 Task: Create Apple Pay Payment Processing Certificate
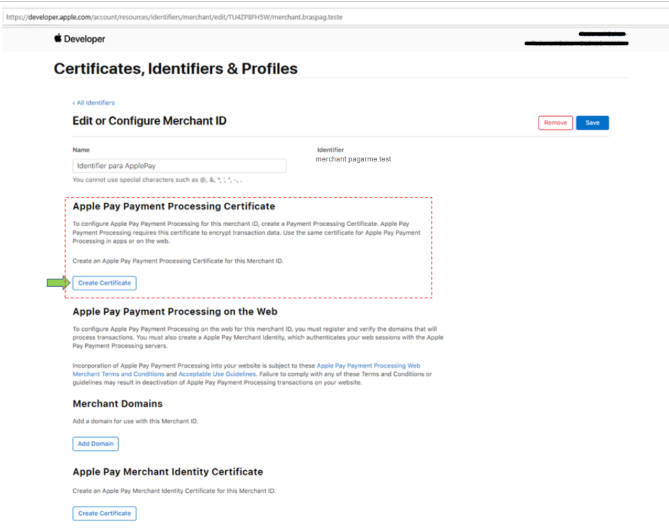[105, 283]
